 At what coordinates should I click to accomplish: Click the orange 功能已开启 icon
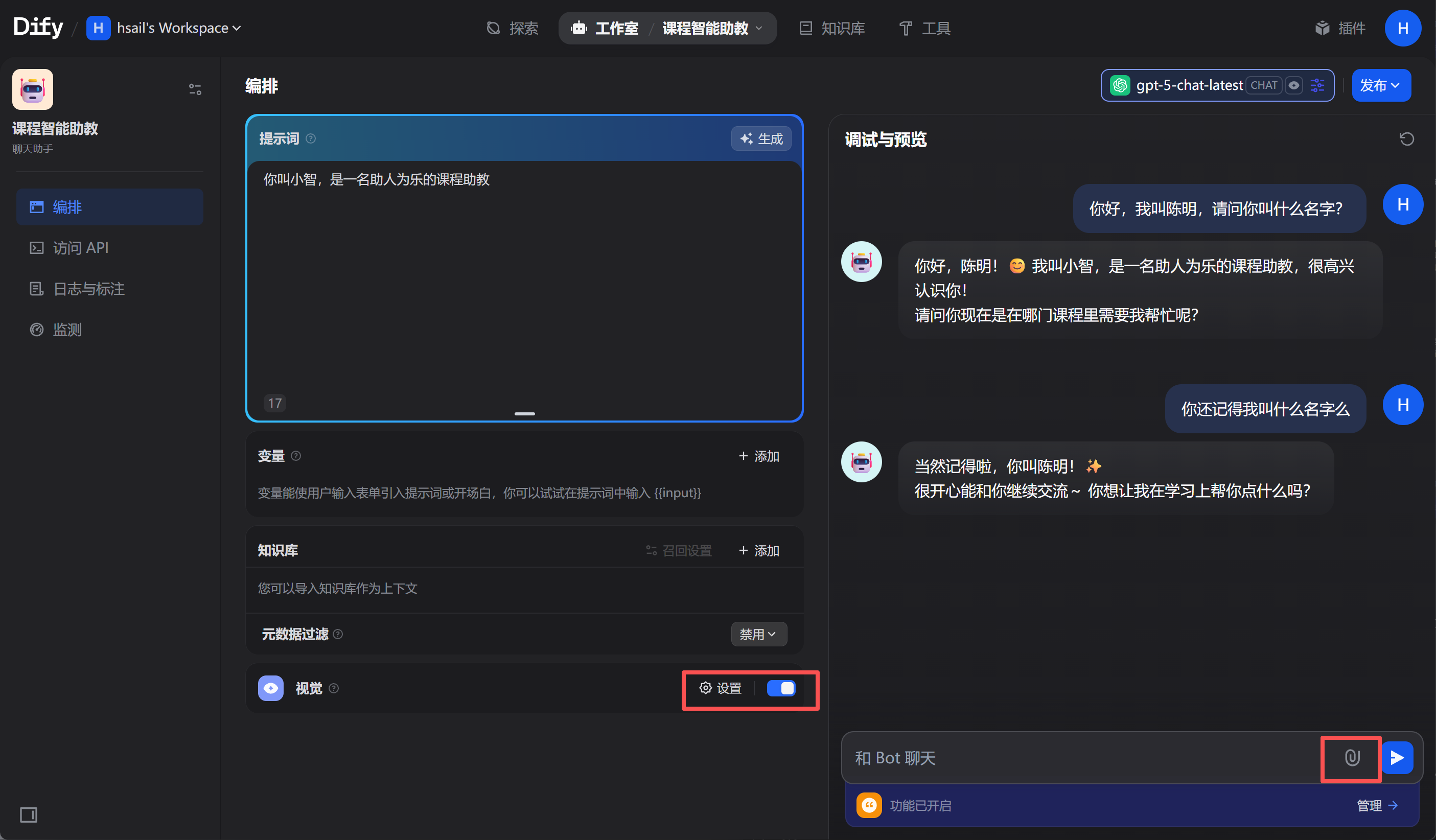pyautogui.click(x=869, y=805)
